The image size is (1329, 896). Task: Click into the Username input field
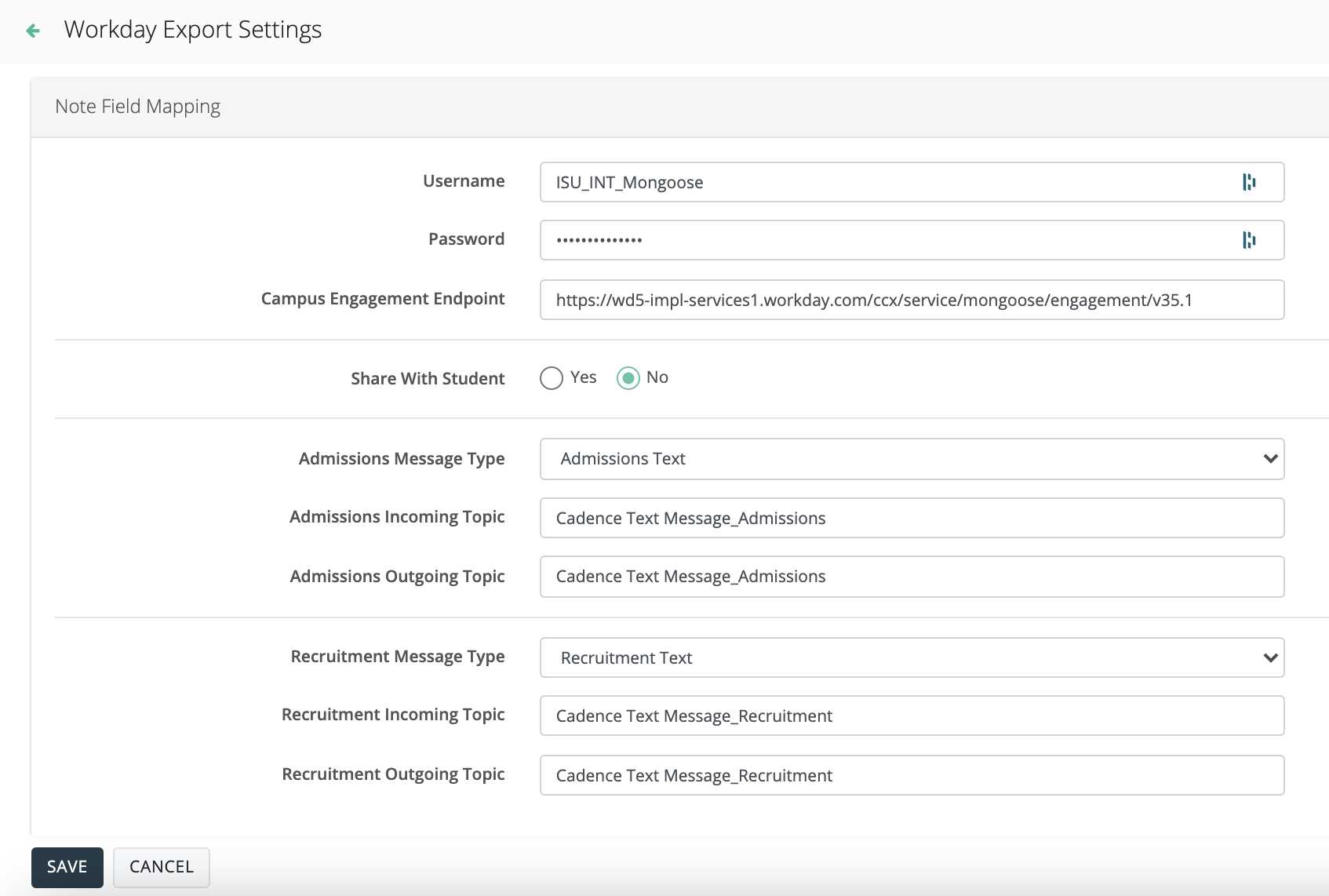coord(887,182)
